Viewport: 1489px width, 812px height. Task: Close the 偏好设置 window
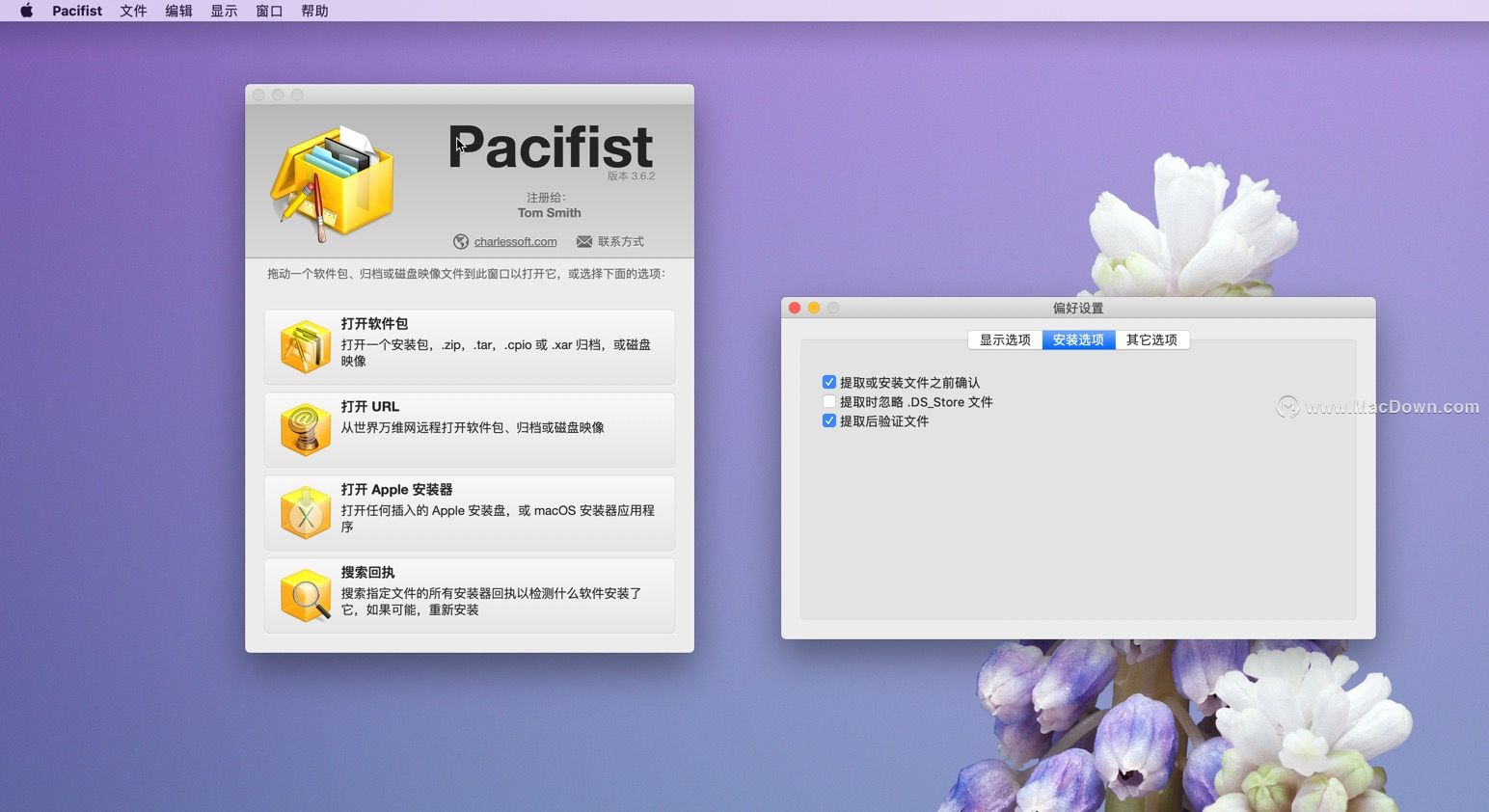(x=795, y=308)
